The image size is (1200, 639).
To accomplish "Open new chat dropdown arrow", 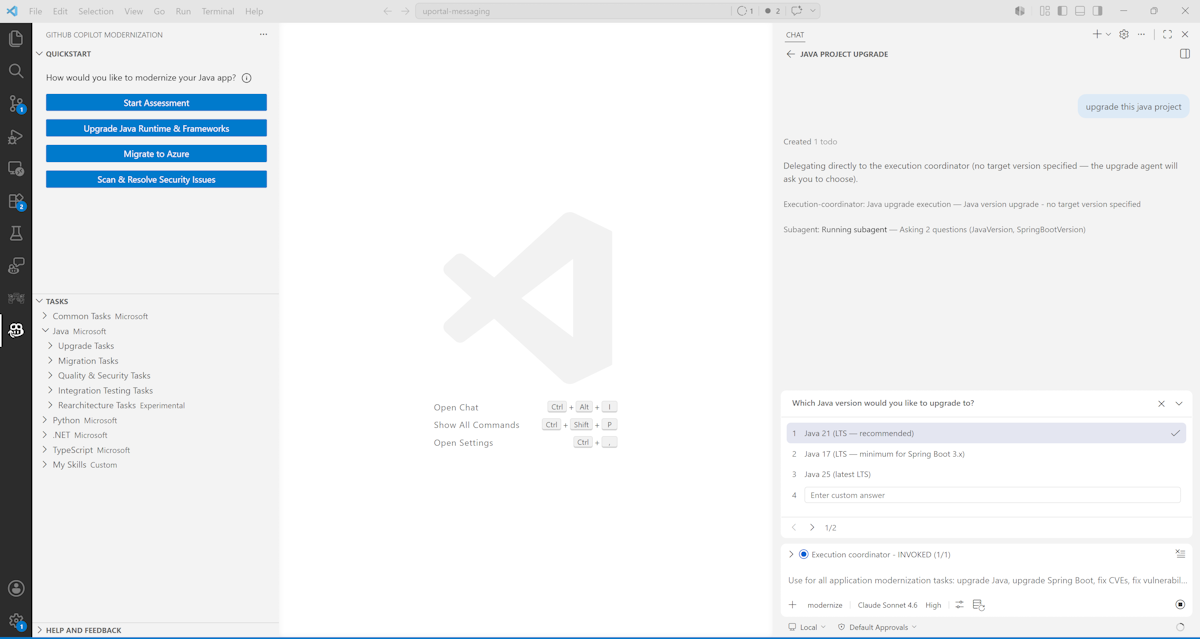I will point(1108,34).
